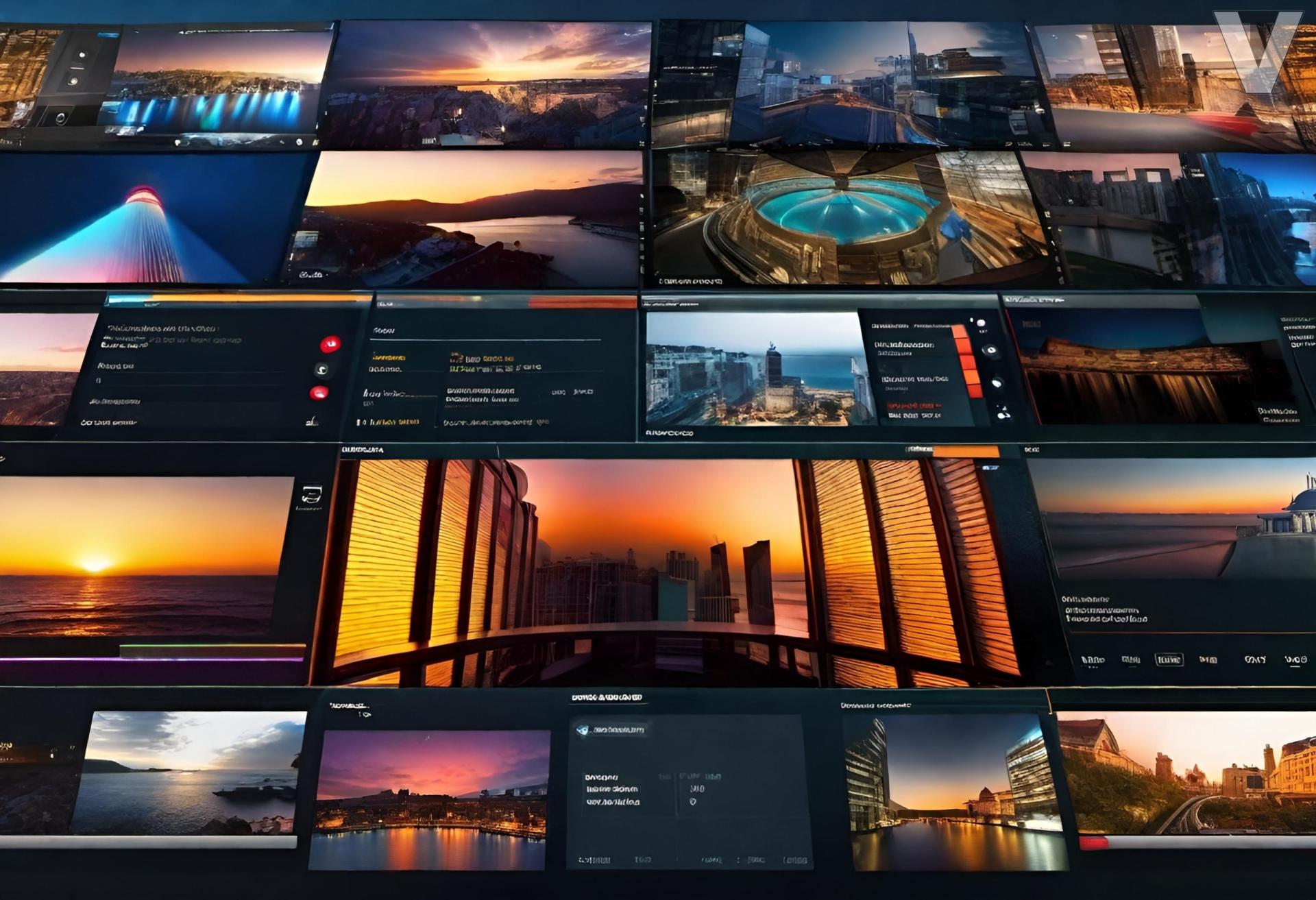1316x900 pixels.
Task: Click the small icon below the red round buttons
Action: tap(312, 421)
